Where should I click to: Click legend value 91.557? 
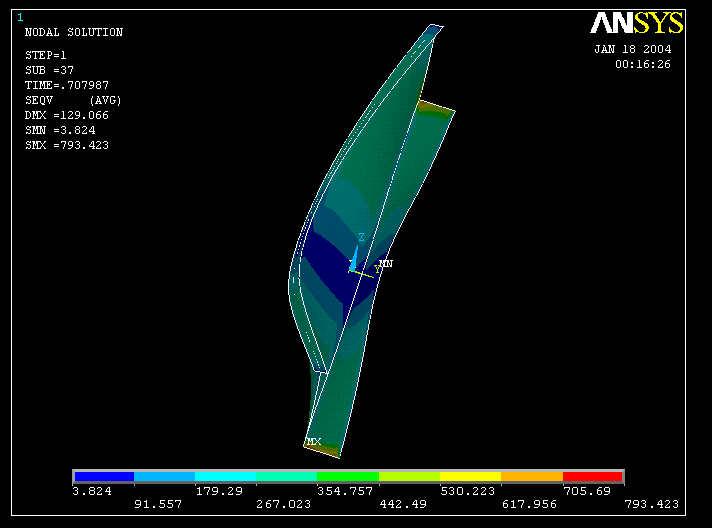[x=158, y=504]
